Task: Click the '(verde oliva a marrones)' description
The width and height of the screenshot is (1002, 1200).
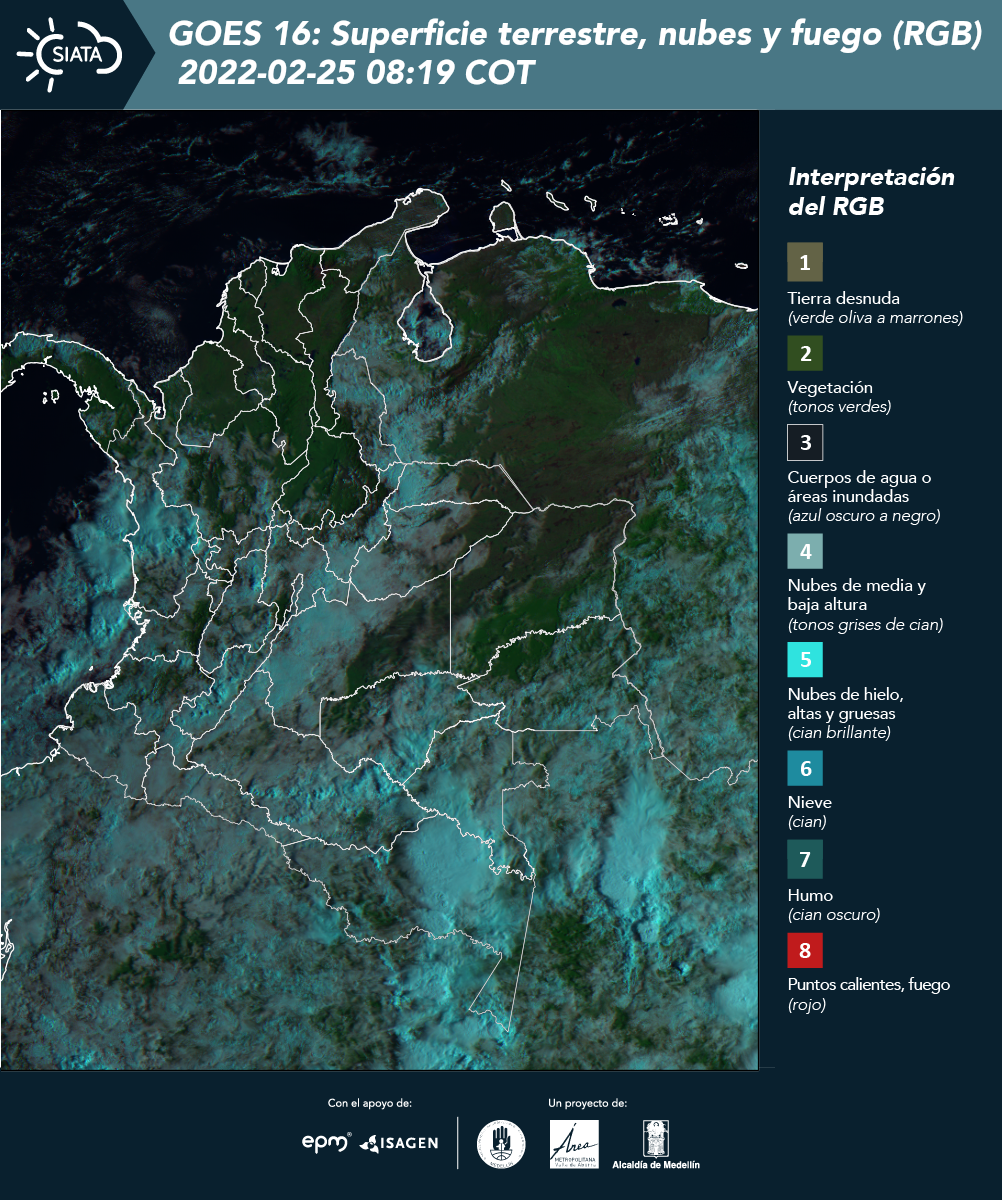Action: click(x=875, y=318)
